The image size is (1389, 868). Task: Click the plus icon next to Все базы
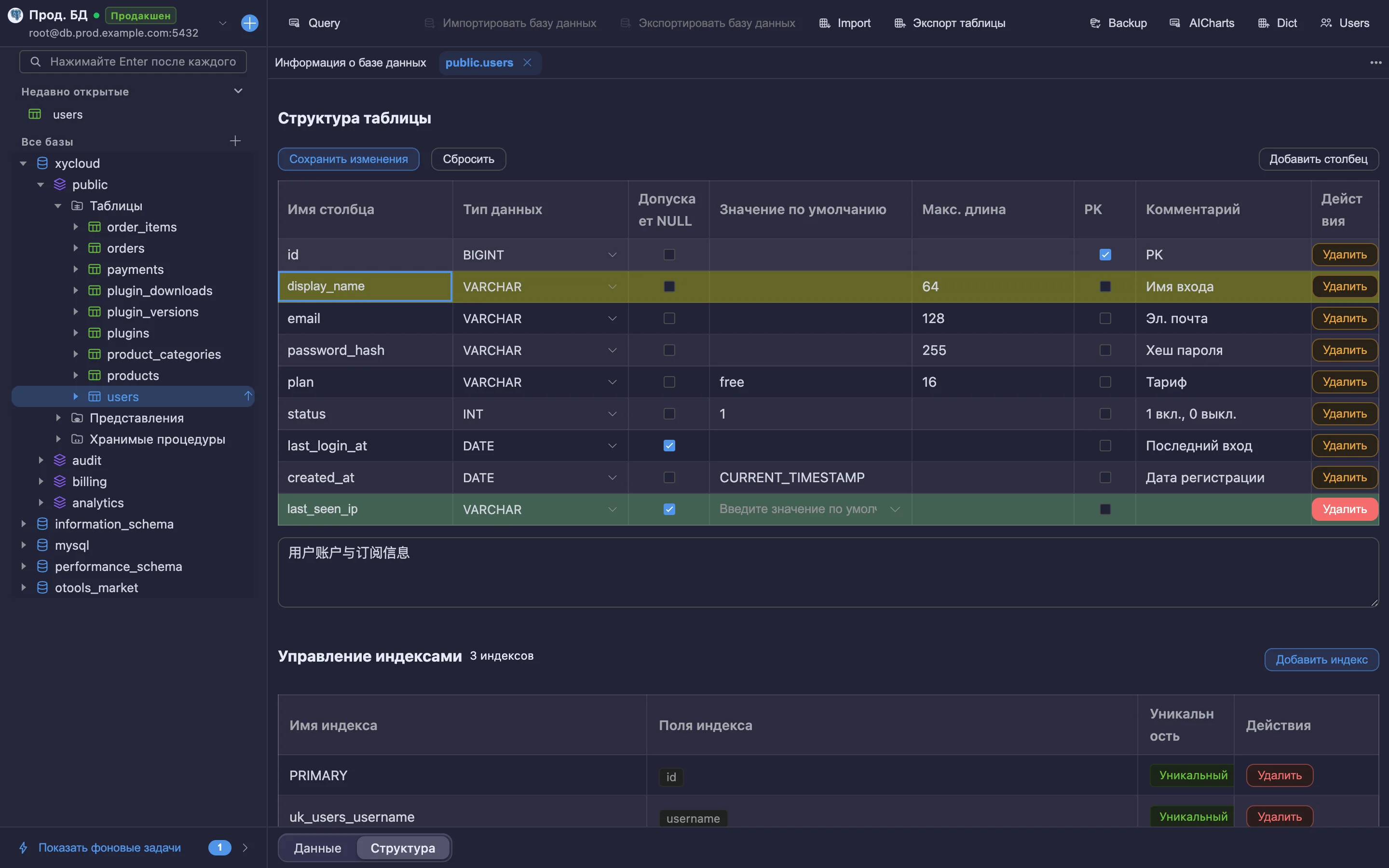235,141
